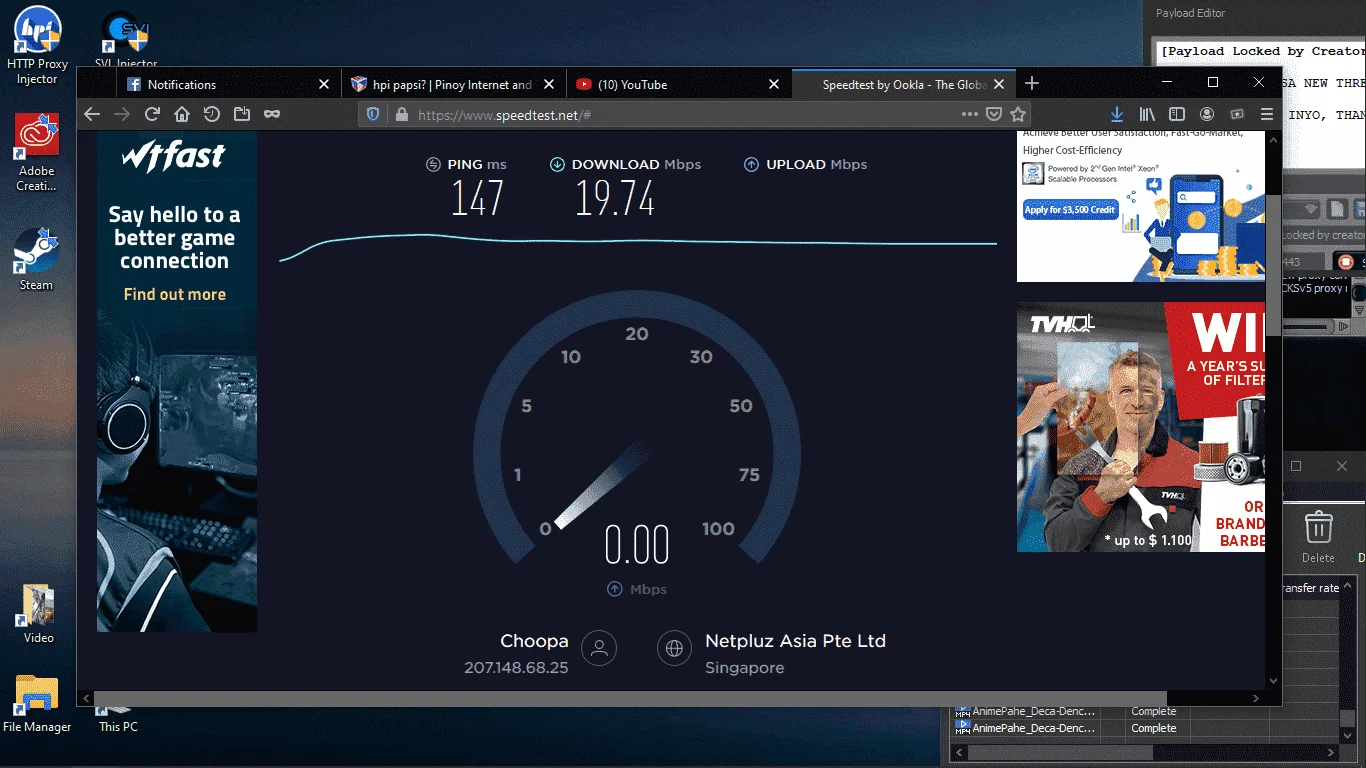This screenshot has height=768, width=1366.
Task: Click Apply for $3,500 Credit button
Action: coord(1069,210)
